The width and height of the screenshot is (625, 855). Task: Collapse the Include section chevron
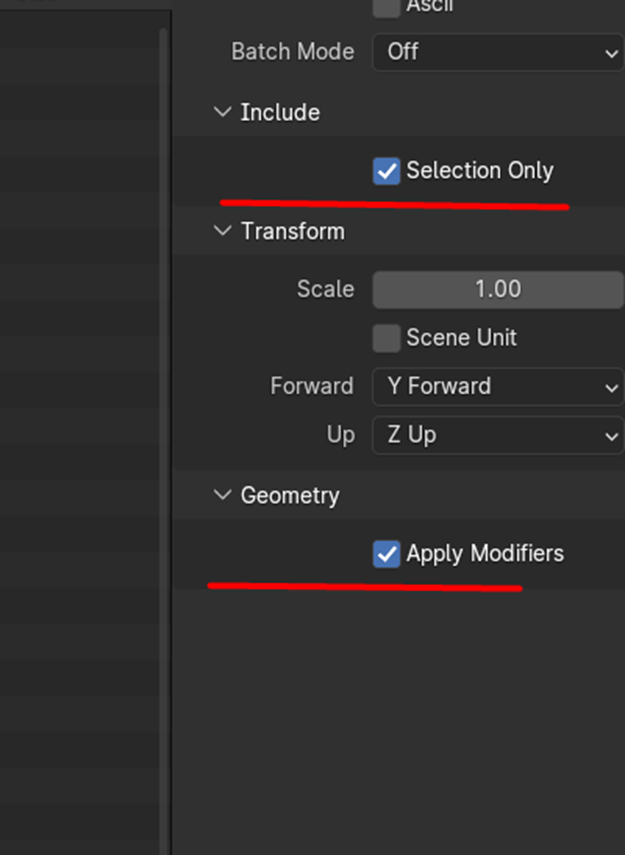pos(222,113)
